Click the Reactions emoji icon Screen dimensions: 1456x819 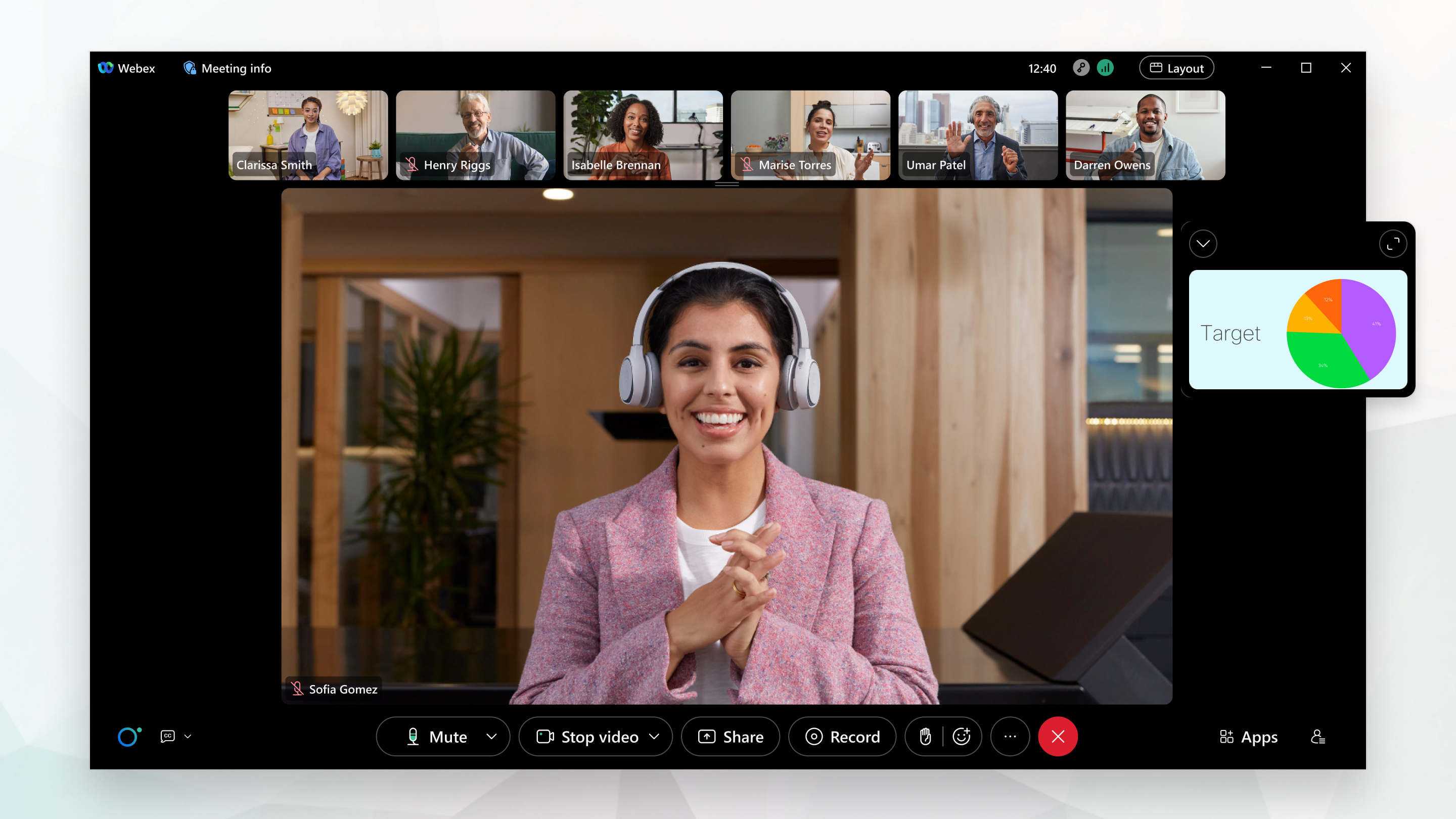pos(962,736)
